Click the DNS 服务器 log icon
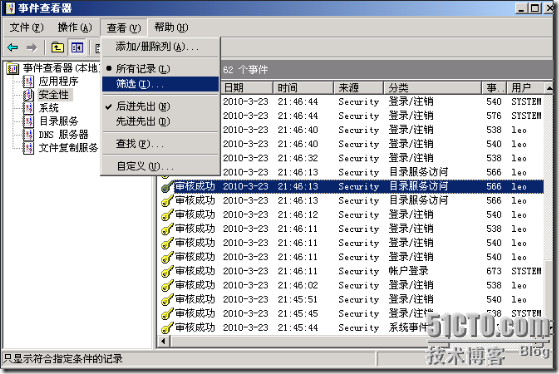This screenshot has height=374, width=559. [28, 135]
